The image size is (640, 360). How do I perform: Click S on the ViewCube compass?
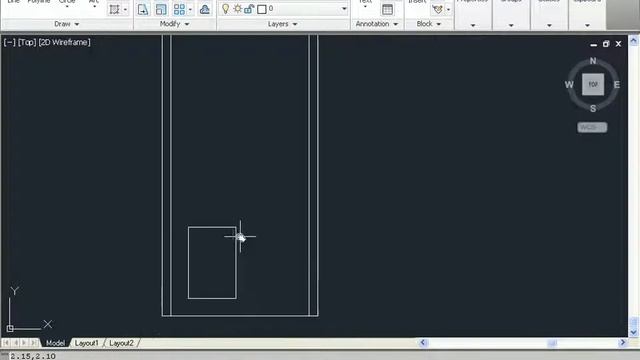pyautogui.click(x=593, y=108)
